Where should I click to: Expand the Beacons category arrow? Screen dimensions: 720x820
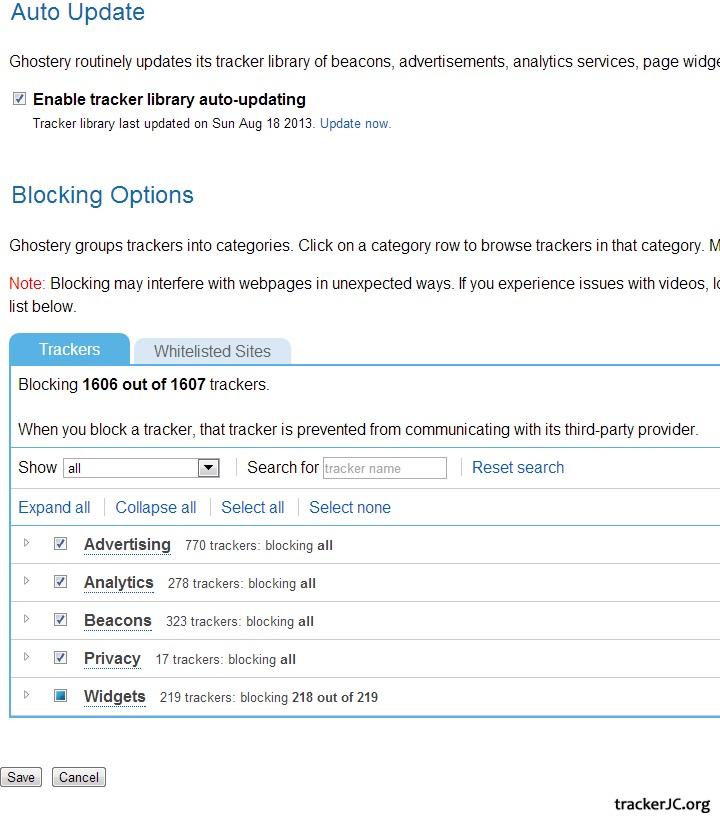click(x=27, y=619)
